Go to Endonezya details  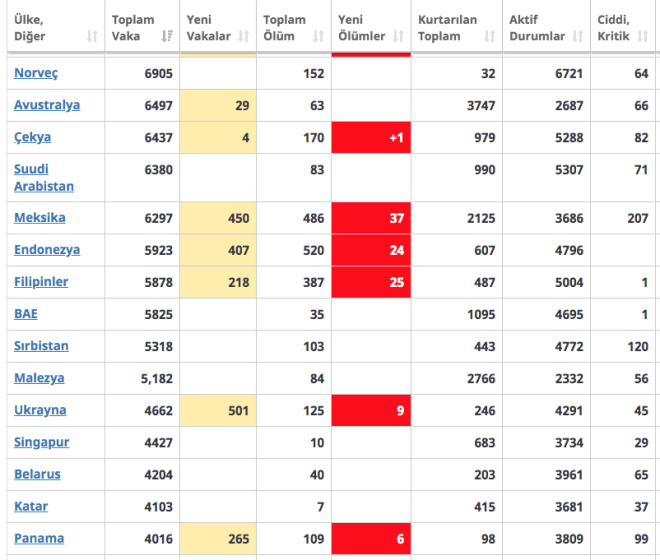[x=47, y=250]
